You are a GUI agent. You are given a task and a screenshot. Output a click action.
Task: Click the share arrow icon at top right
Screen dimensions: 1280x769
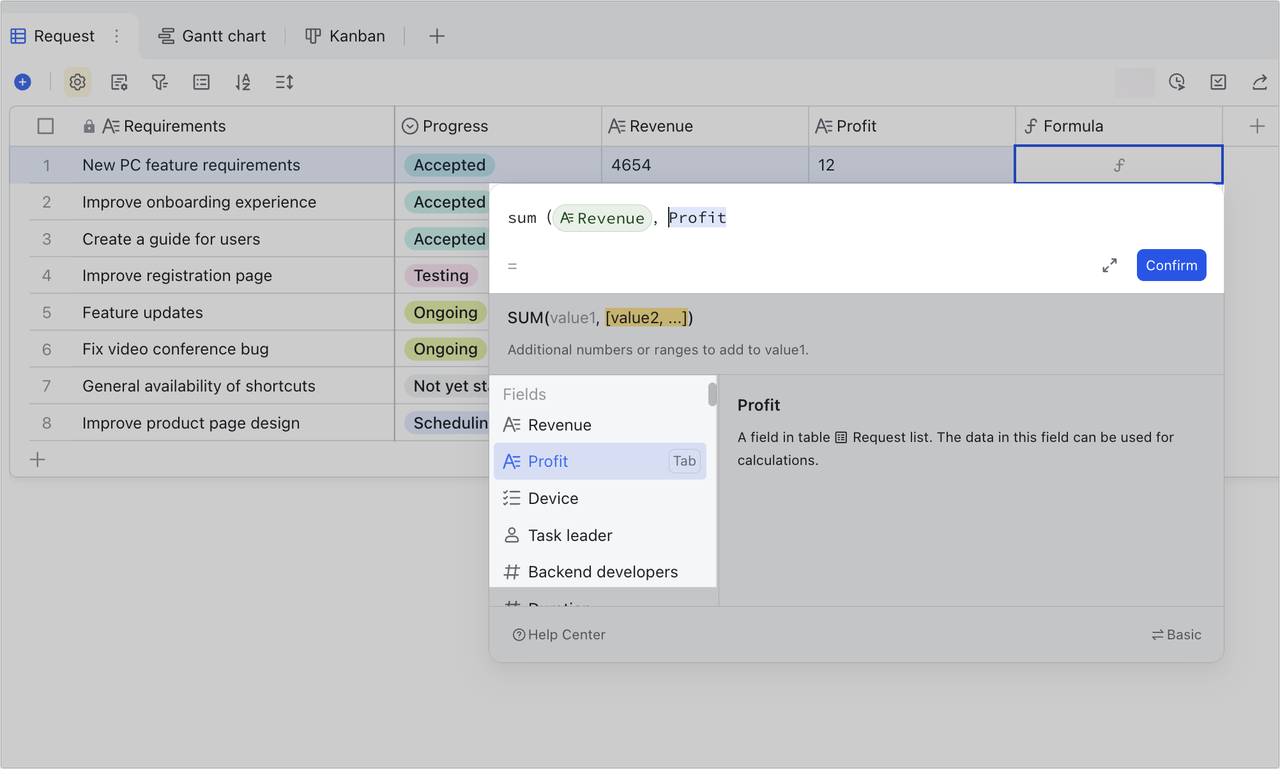coord(1259,82)
